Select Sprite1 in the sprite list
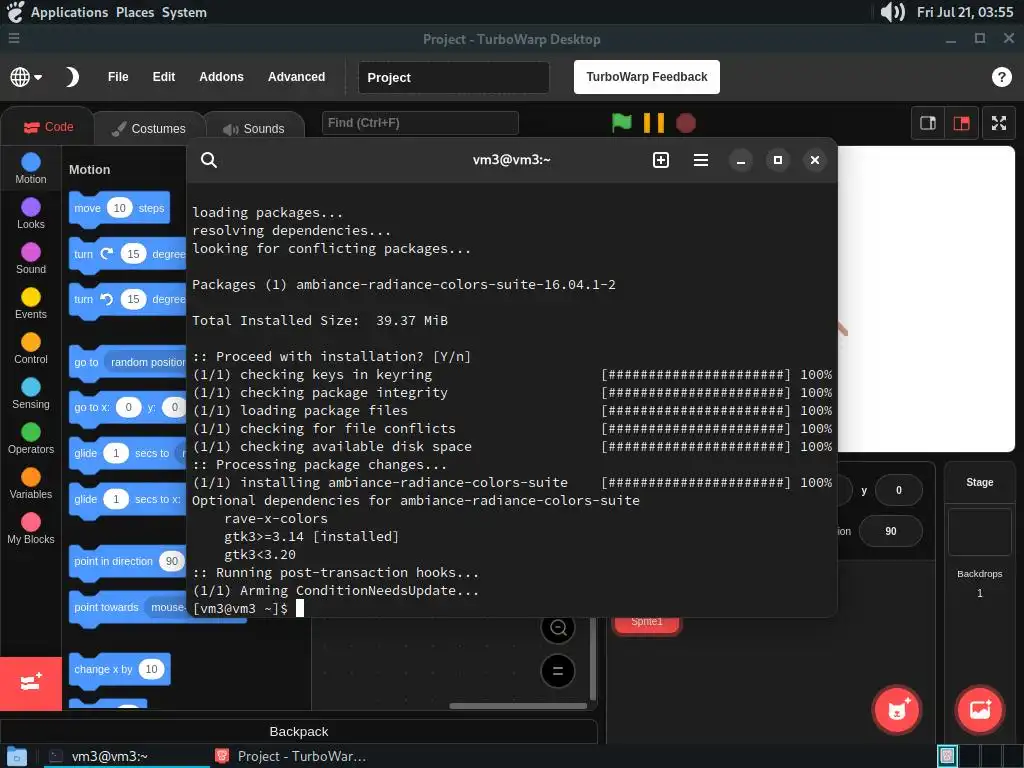This screenshot has width=1024, height=768. pyautogui.click(x=647, y=624)
